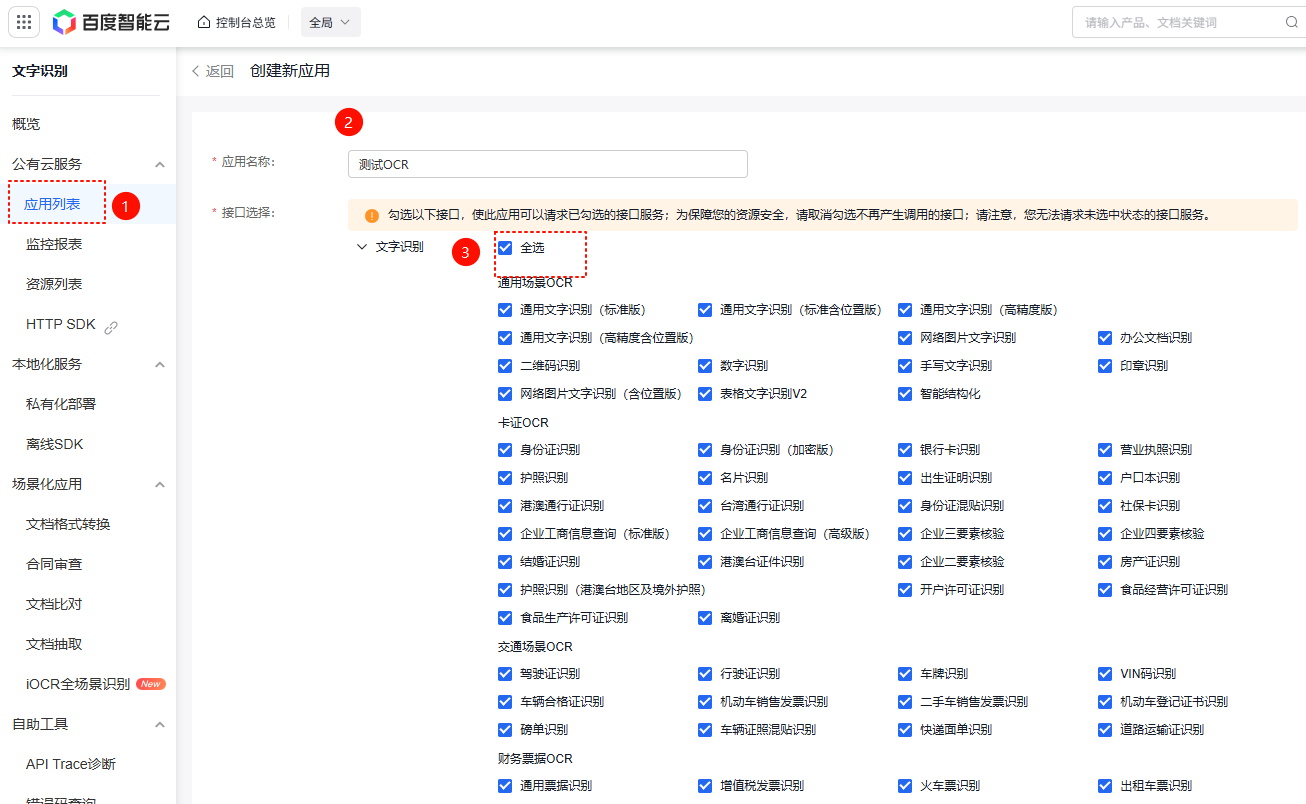Uncheck the 二维码识别 checkbox

point(505,366)
